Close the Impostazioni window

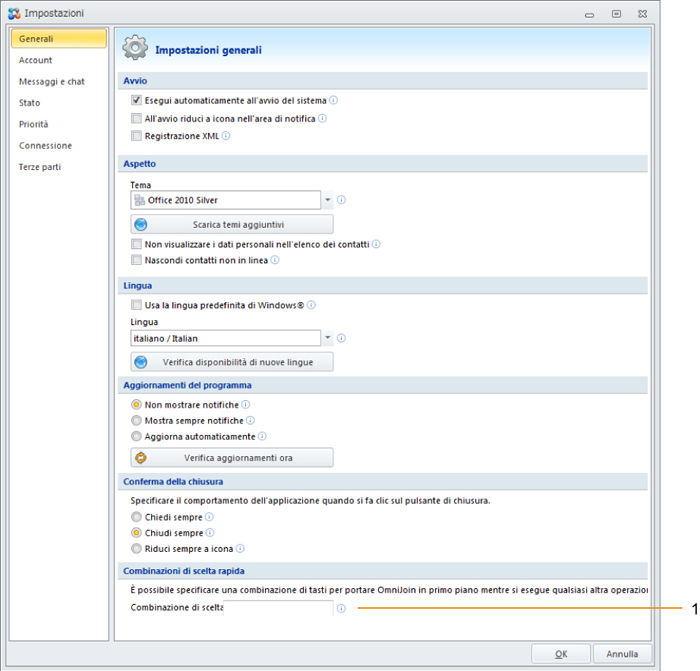coord(642,14)
